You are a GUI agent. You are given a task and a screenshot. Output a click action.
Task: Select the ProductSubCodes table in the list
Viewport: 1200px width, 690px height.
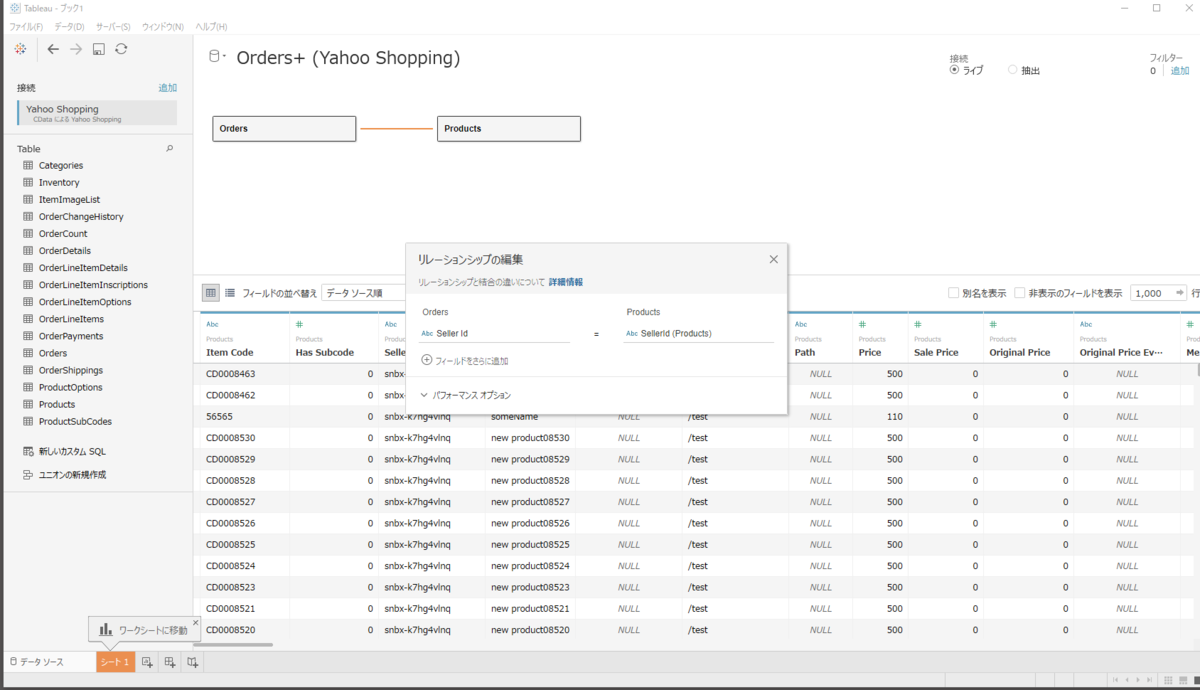[x=75, y=421]
